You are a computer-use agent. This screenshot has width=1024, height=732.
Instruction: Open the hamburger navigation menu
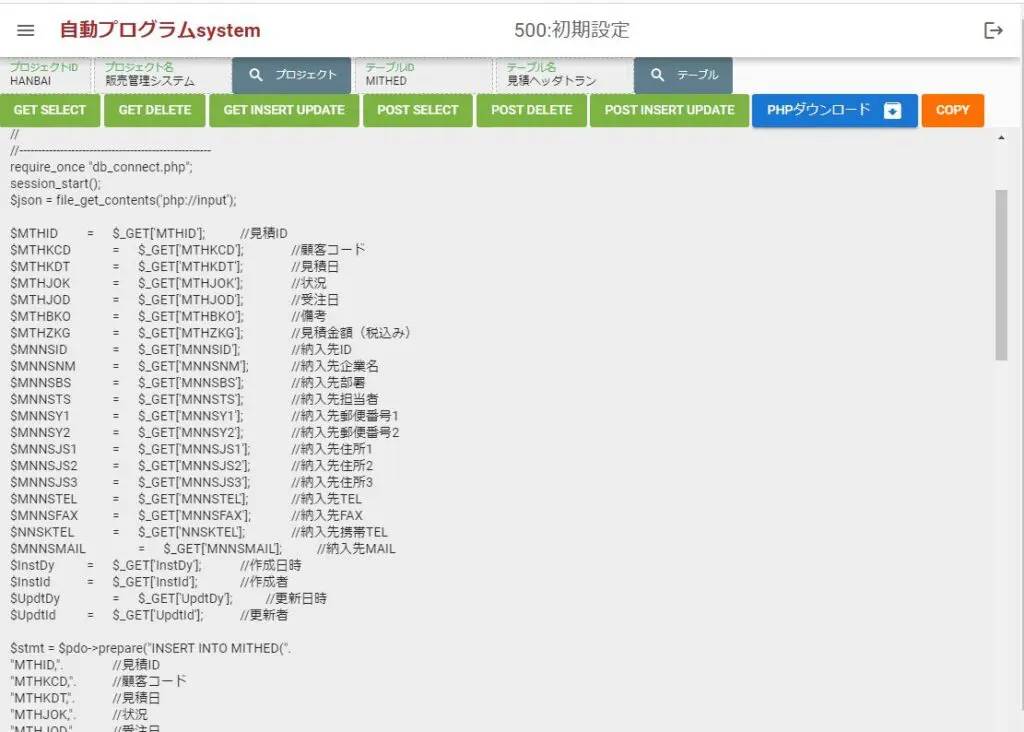26,31
